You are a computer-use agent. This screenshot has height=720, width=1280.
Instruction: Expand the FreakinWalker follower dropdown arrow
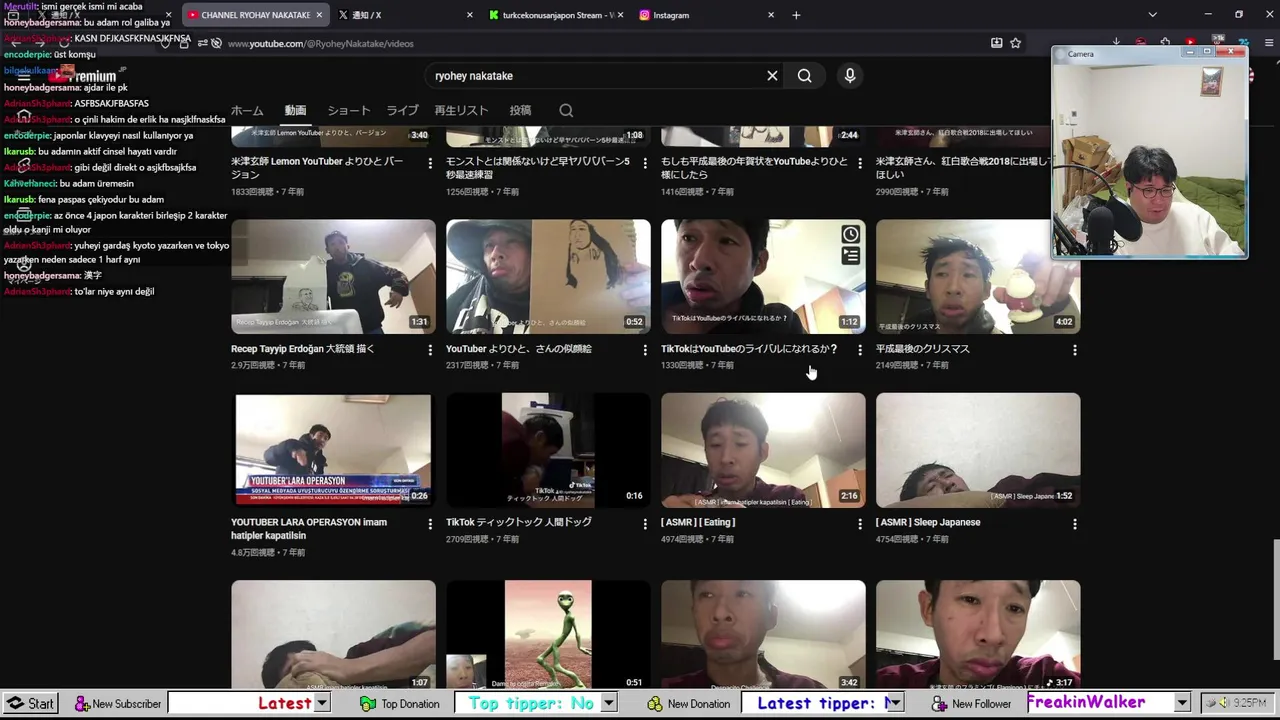pos(1181,703)
